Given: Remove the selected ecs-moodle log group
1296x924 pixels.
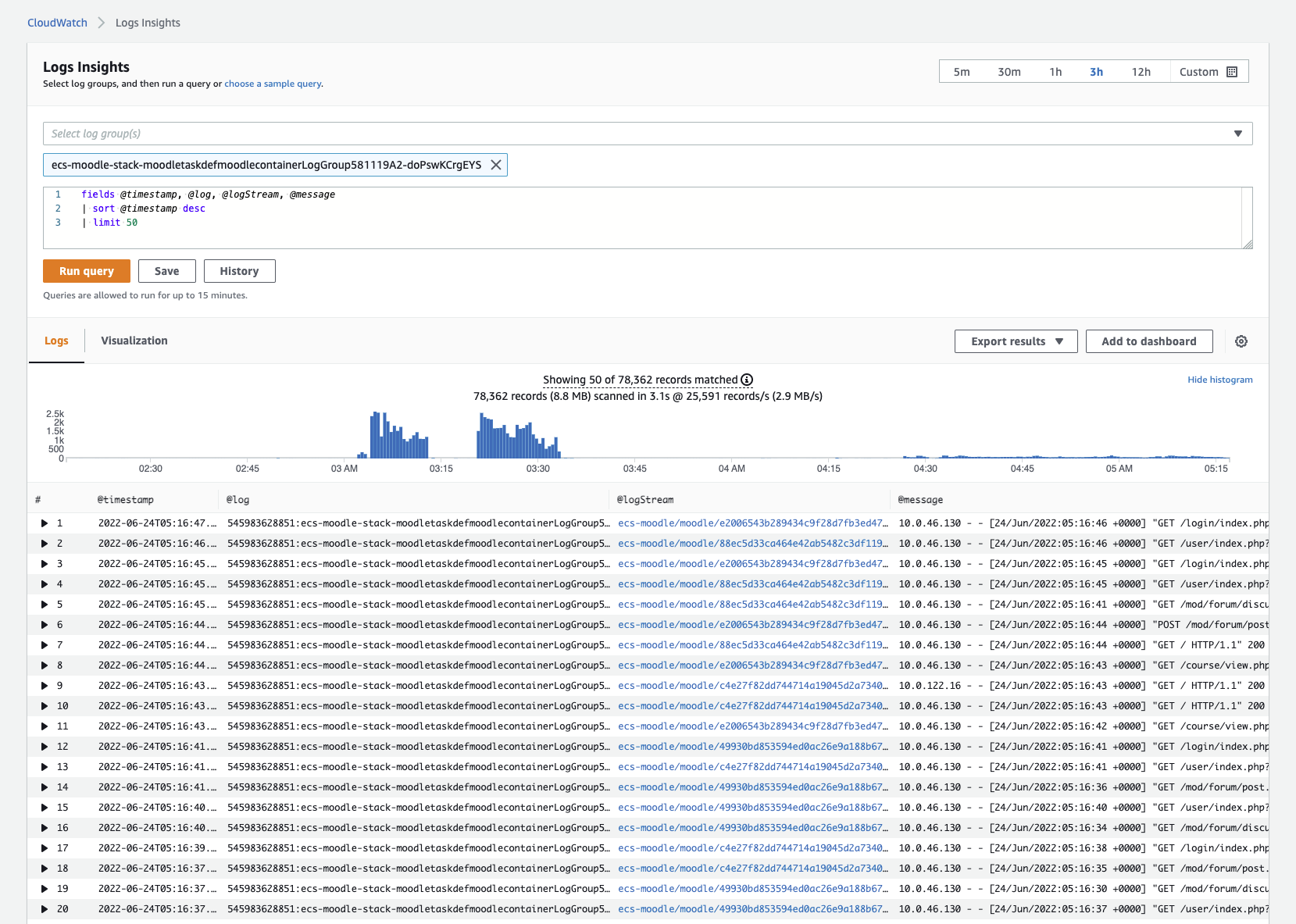Looking at the screenshot, I should (495, 165).
